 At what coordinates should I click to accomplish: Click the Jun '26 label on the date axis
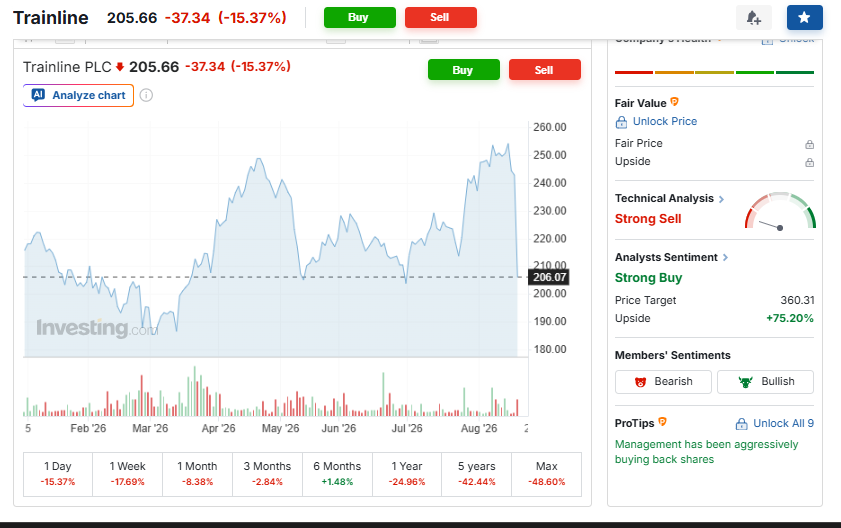click(338, 428)
